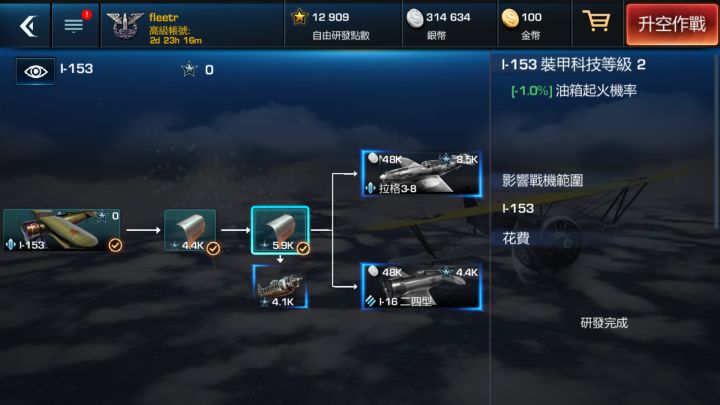Go back using the left chevron arrow
720x405 pixels.
click(28, 26)
